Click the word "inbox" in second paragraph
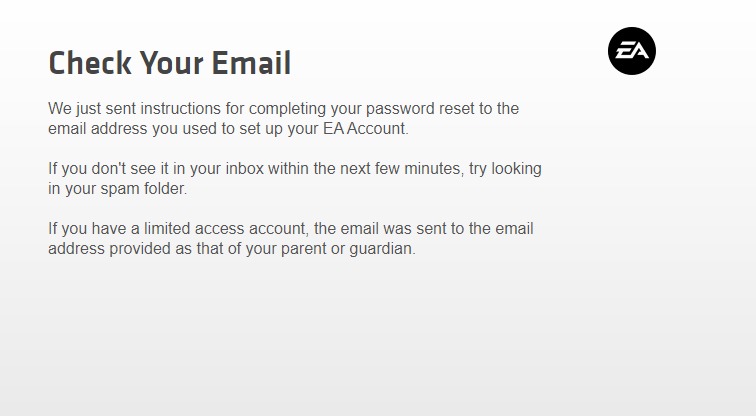 pyautogui.click(x=244, y=169)
